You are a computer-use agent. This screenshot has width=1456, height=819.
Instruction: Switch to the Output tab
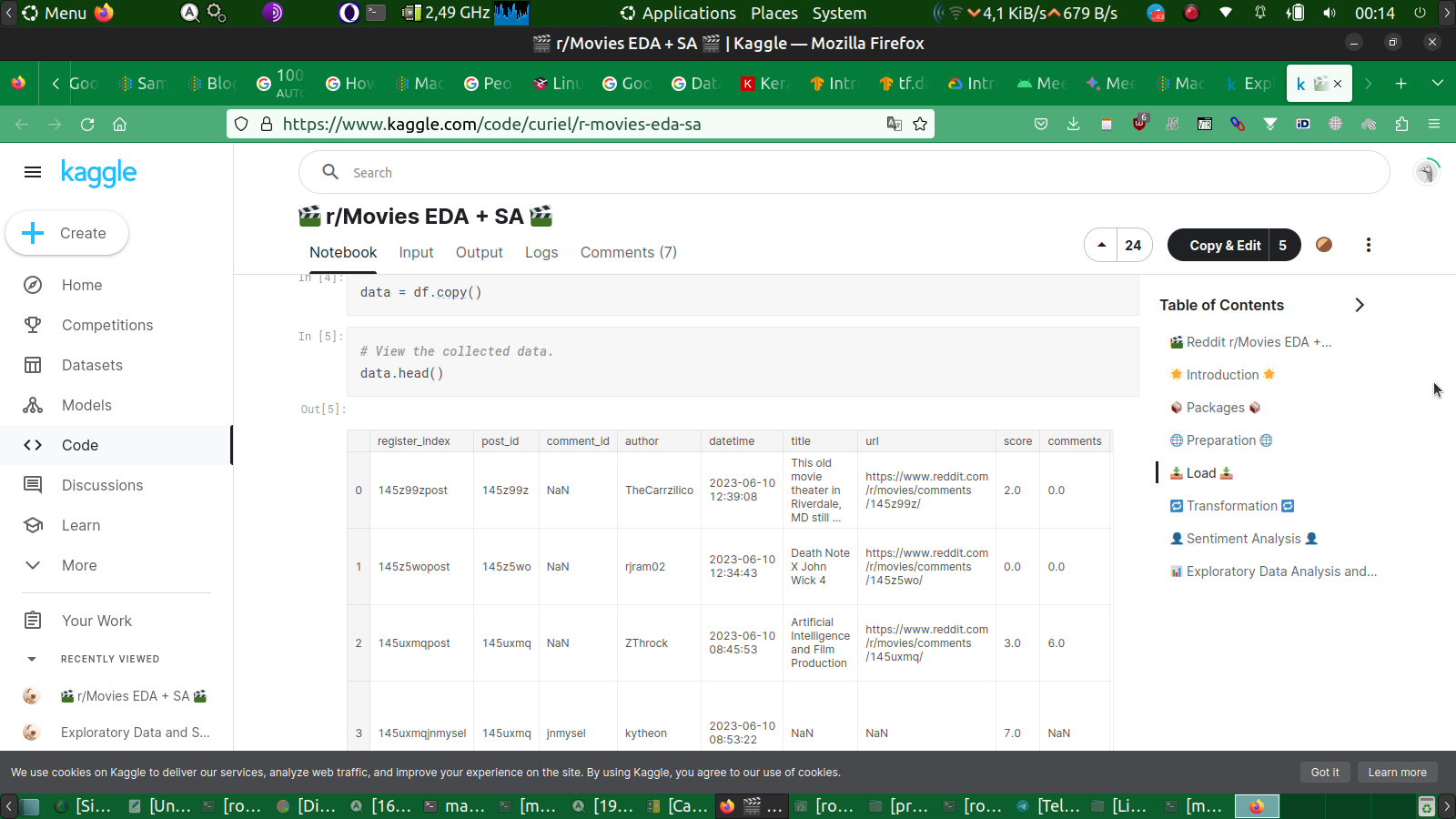[x=480, y=252]
